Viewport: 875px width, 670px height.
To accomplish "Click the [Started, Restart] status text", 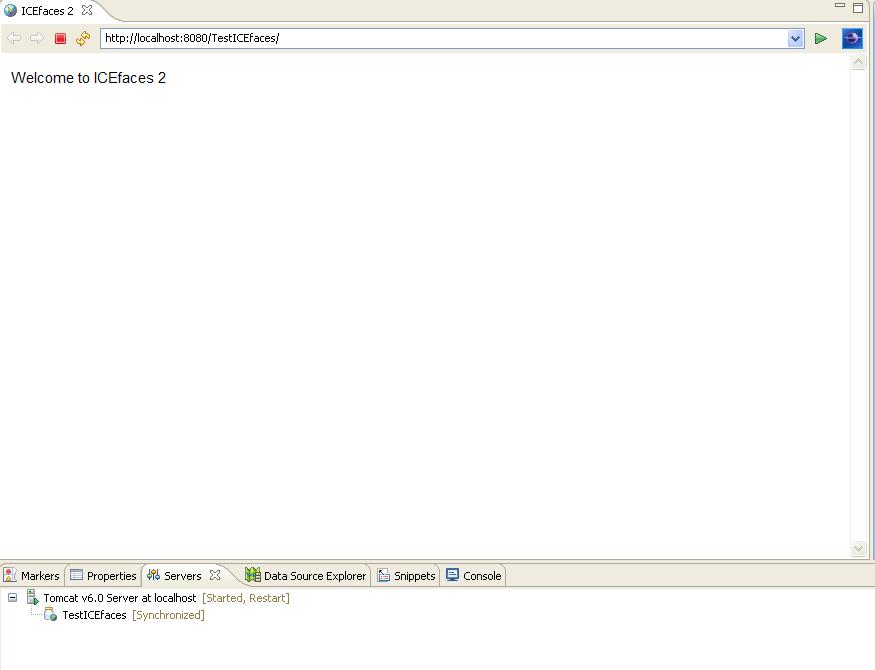I will [x=246, y=598].
